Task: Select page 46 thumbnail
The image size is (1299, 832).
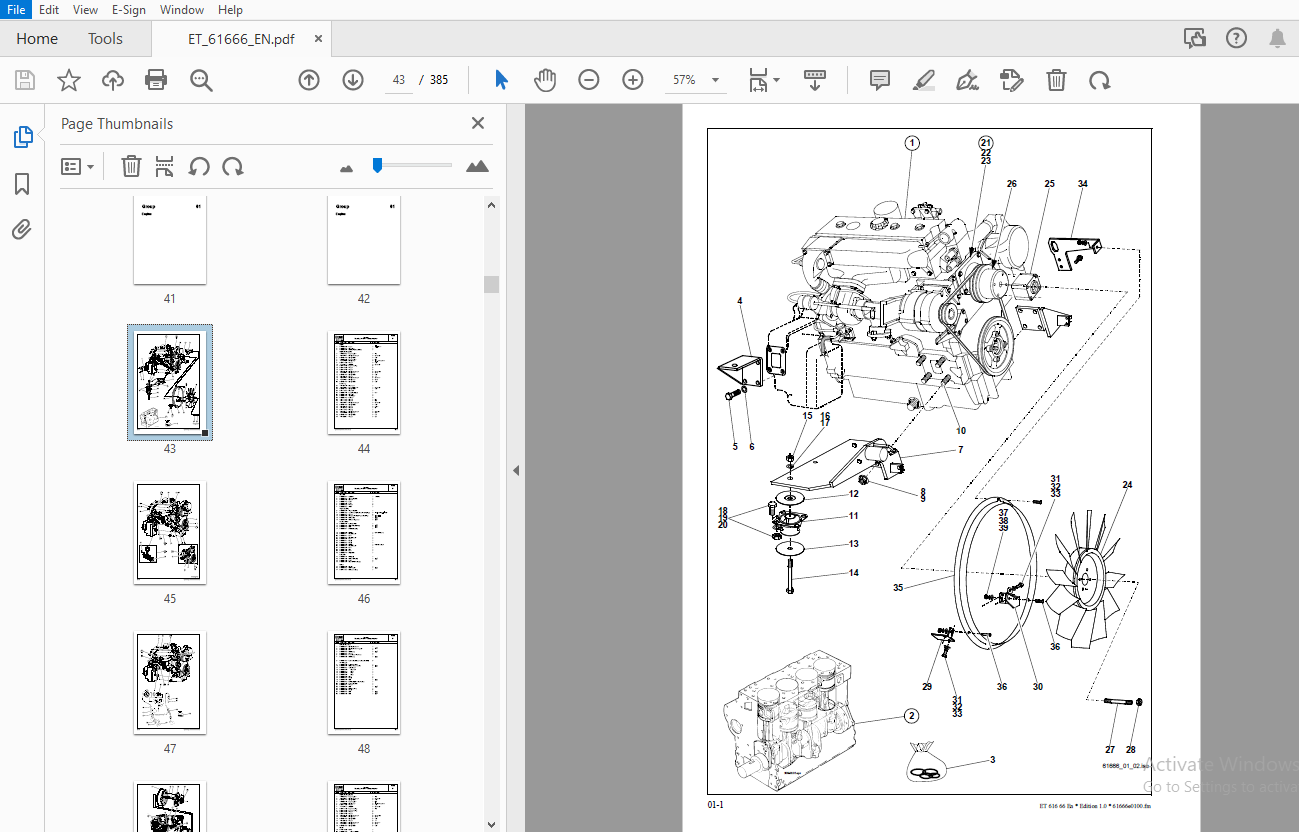Action: (x=364, y=533)
